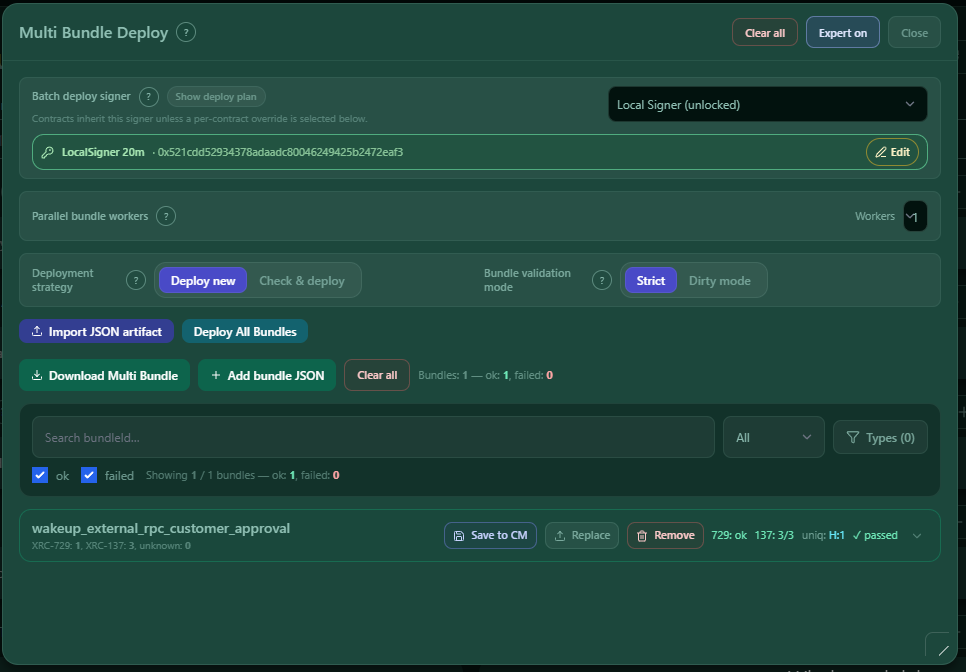This screenshot has width=966, height=672.
Task: Select Check & deploy strategy
Action: [x=302, y=280]
